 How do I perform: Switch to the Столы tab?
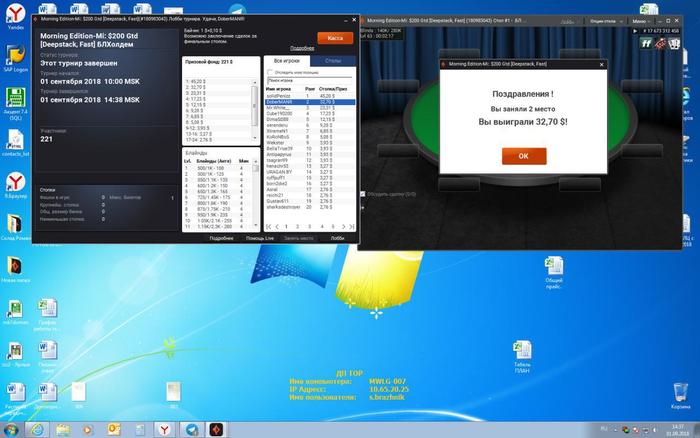click(x=333, y=61)
